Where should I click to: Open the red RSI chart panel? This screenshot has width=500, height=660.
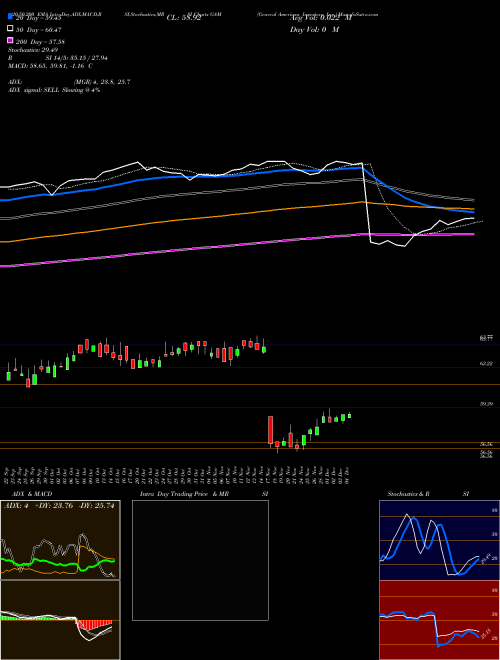tap(439, 620)
